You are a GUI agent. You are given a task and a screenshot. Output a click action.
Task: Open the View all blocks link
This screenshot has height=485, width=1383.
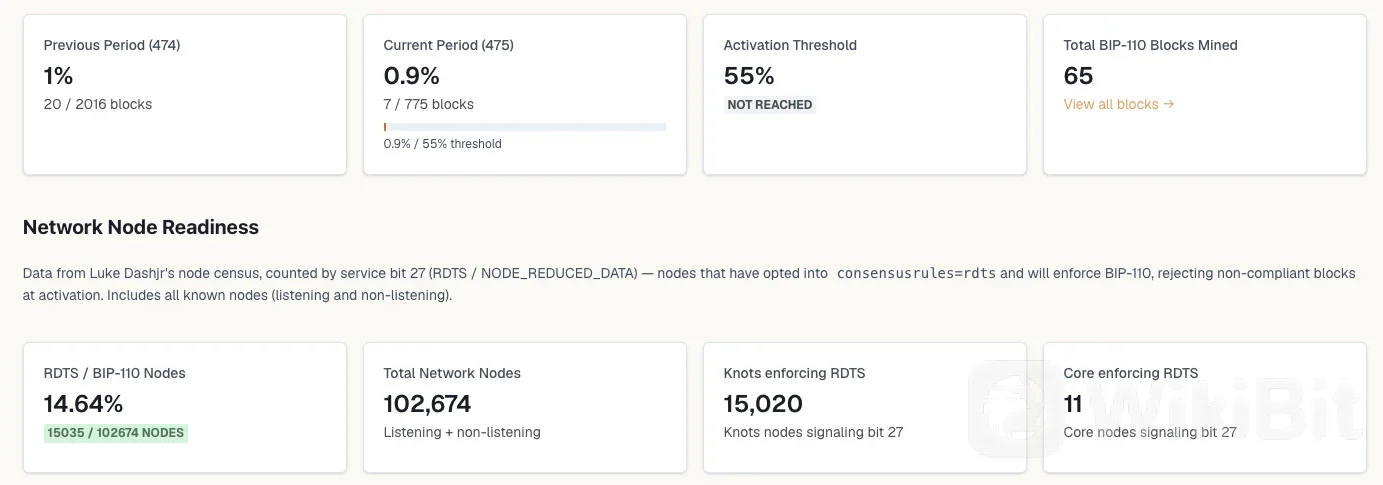click(1118, 104)
